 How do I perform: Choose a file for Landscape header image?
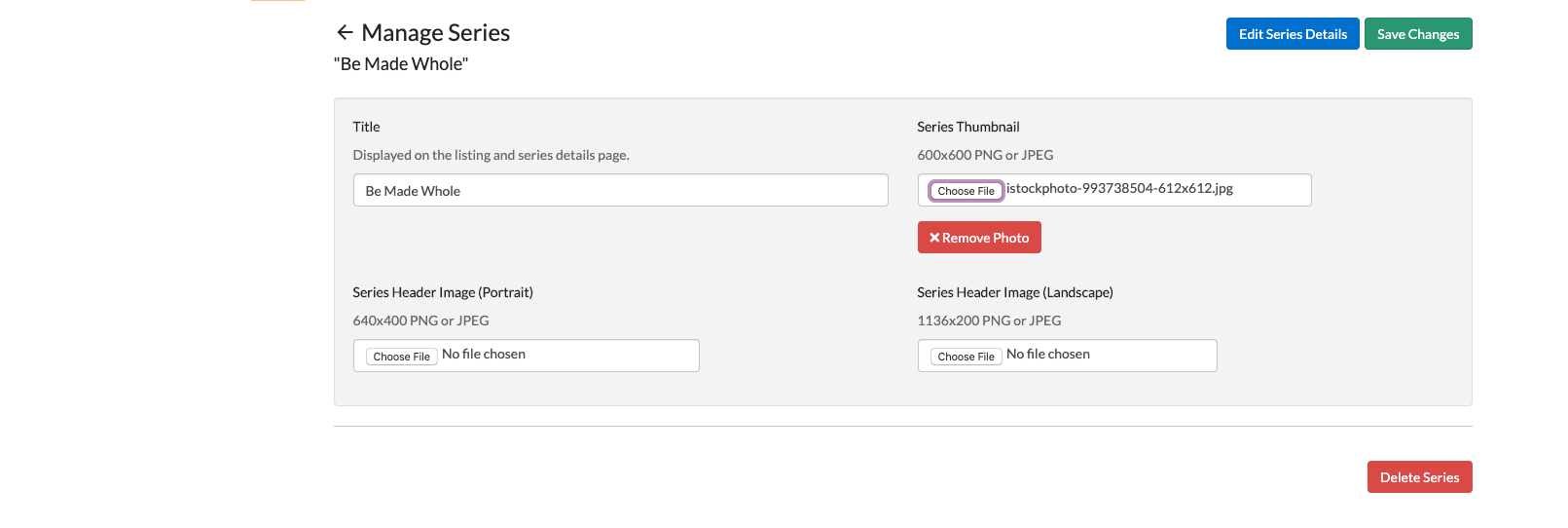[x=966, y=357]
